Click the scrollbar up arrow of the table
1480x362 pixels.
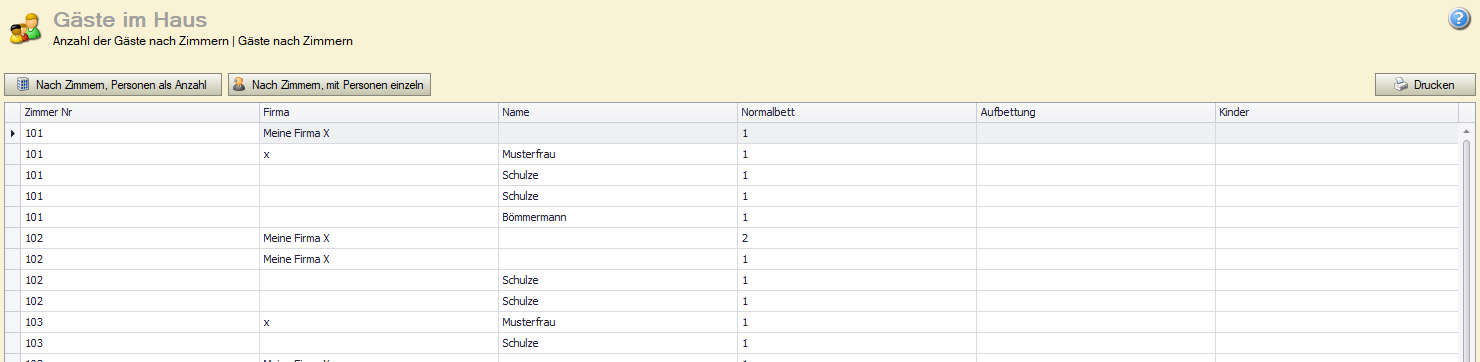click(x=1467, y=131)
